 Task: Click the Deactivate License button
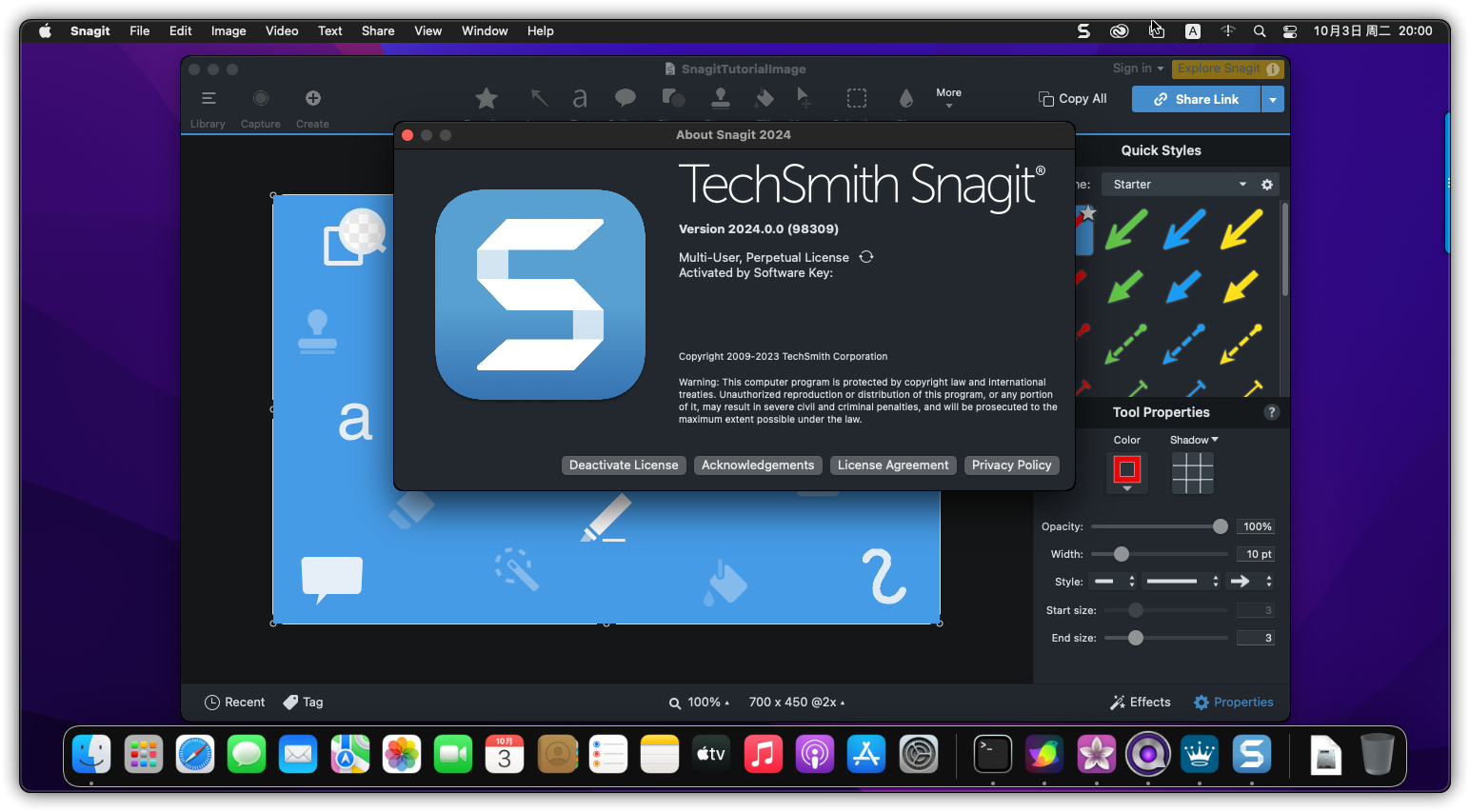click(624, 465)
